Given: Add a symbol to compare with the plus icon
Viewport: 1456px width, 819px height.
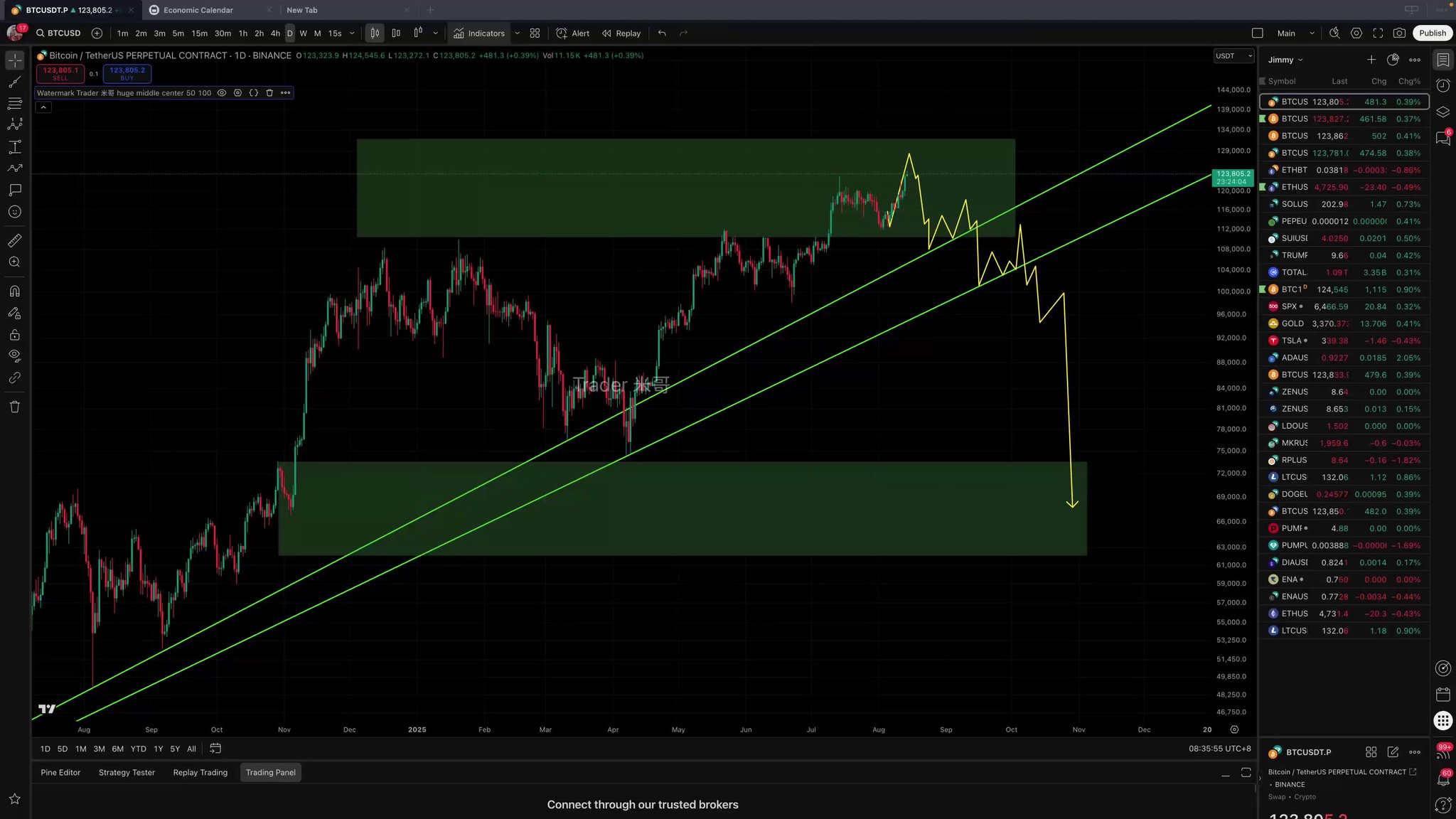Looking at the screenshot, I should (97, 33).
